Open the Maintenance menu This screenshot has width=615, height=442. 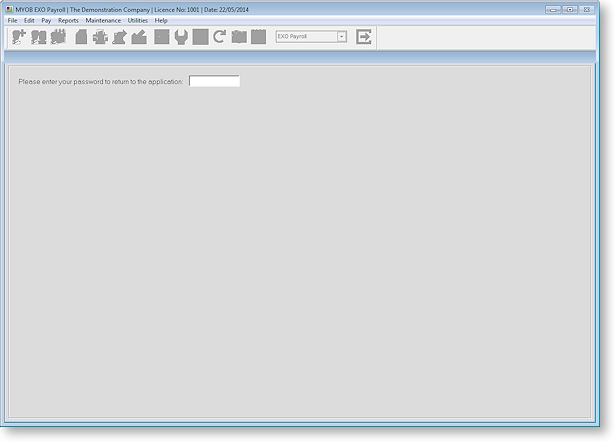(103, 20)
